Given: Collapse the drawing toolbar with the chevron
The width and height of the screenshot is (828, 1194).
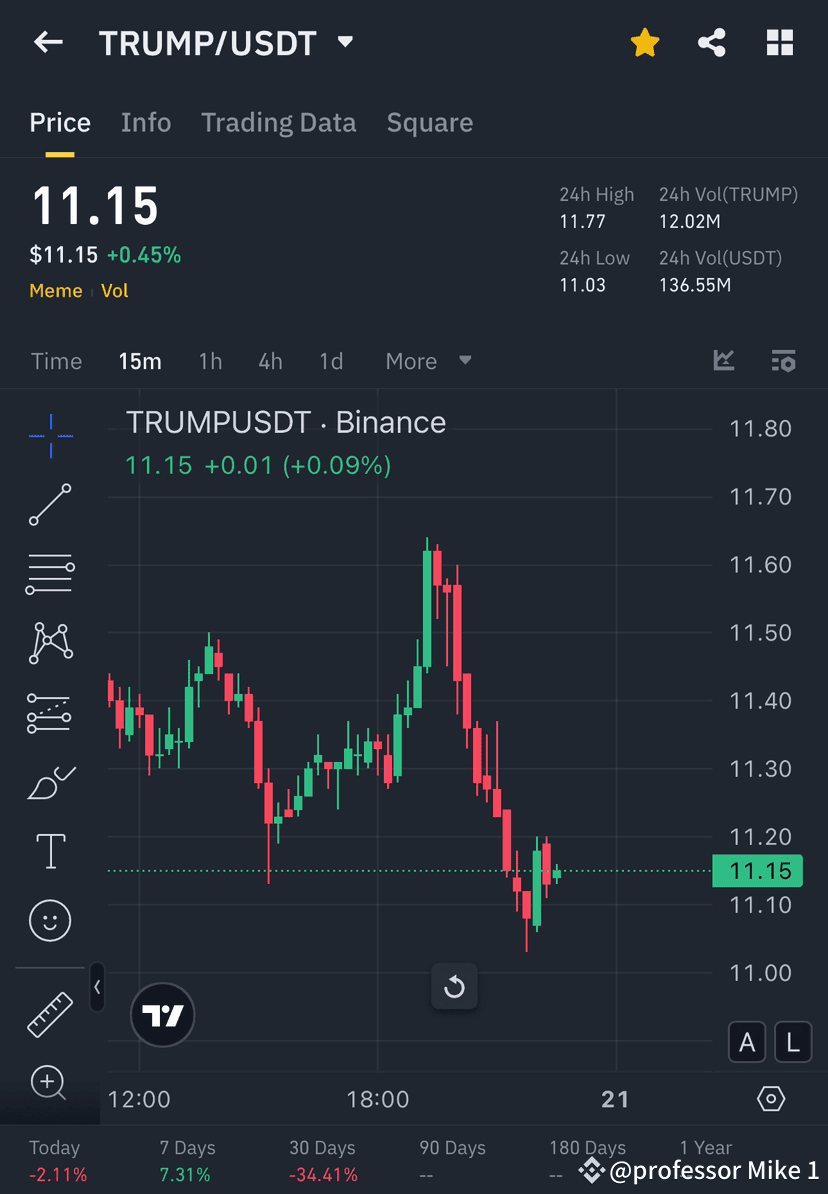Looking at the screenshot, I should tap(97, 988).
